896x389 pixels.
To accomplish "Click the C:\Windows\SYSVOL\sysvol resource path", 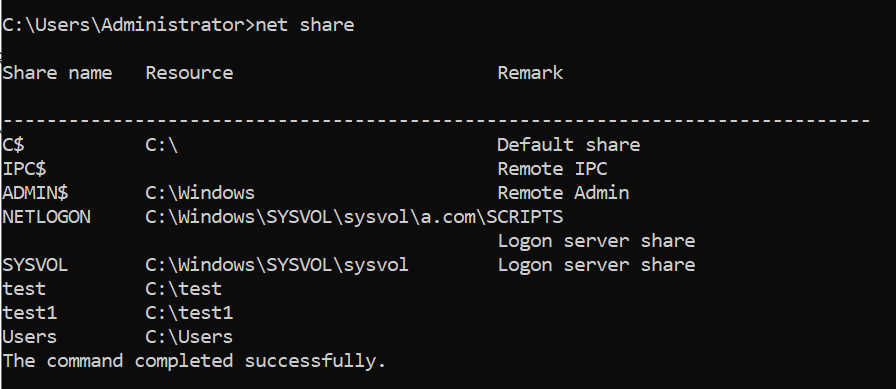I will pos(277,265).
